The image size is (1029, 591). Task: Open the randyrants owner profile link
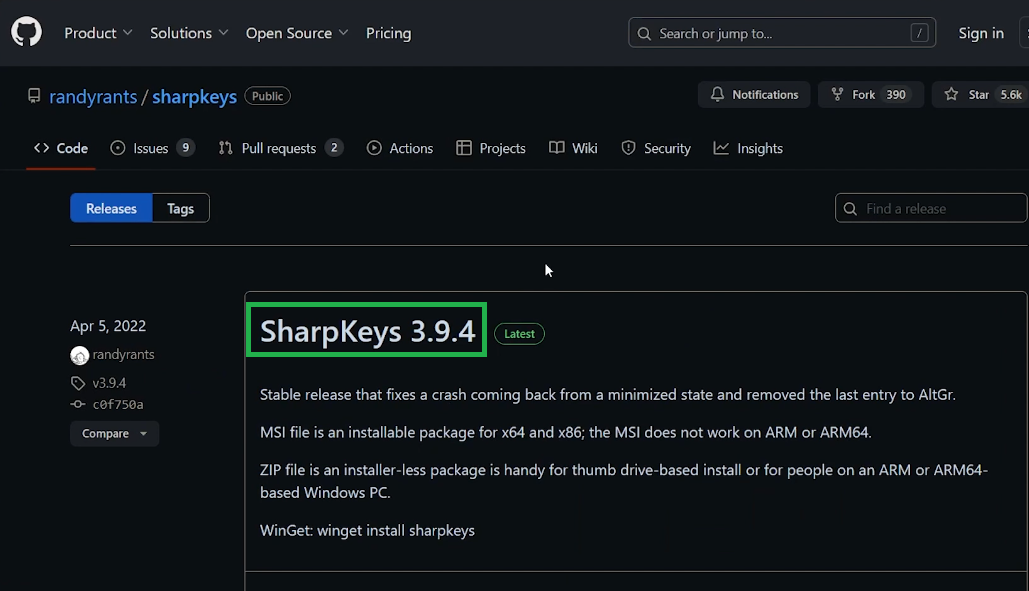pyautogui.click(x=93, y=96)
